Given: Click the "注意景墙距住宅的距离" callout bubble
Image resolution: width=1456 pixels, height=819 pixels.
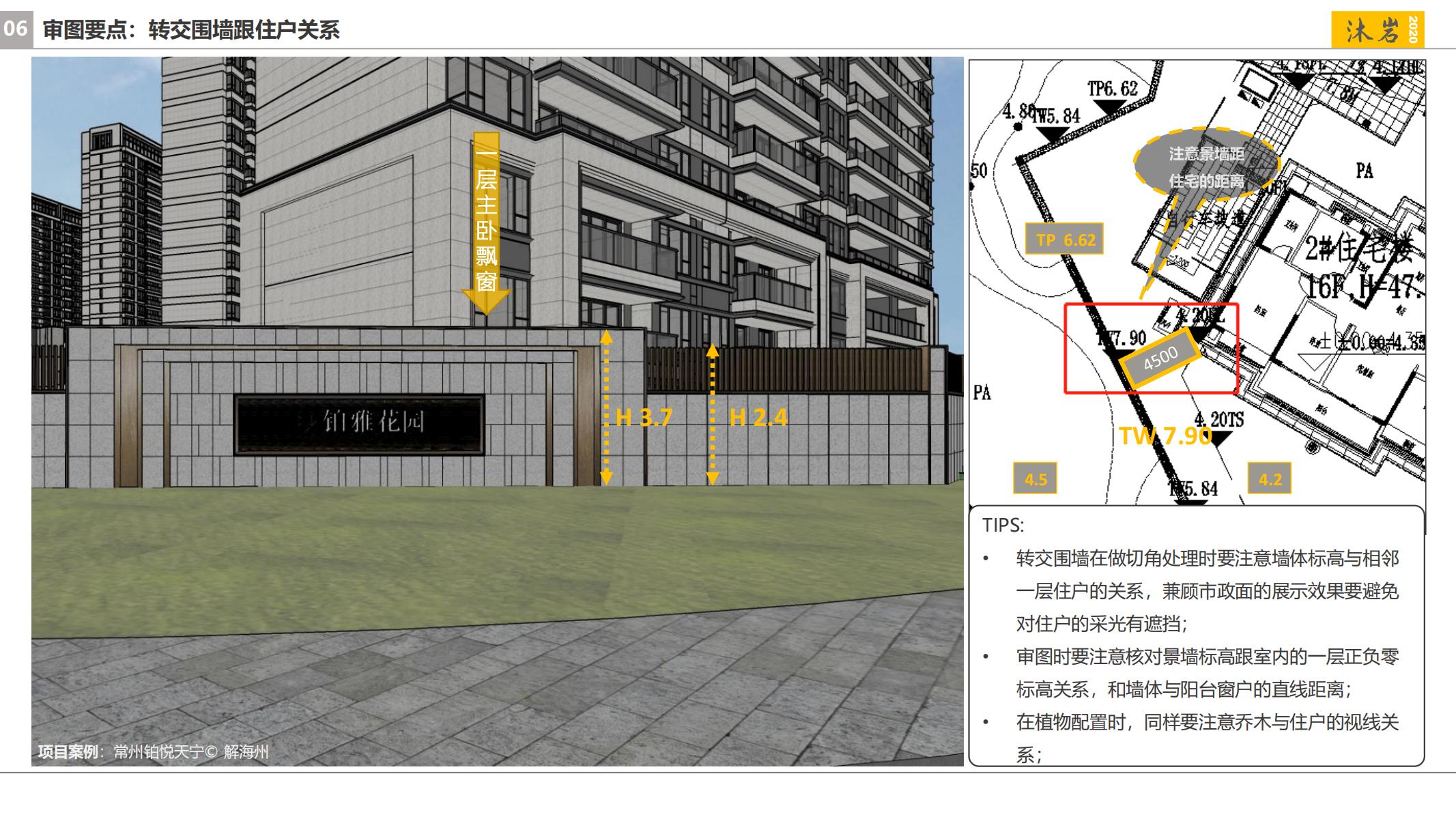Looking at the screenshot, I should click(1206, 164).
